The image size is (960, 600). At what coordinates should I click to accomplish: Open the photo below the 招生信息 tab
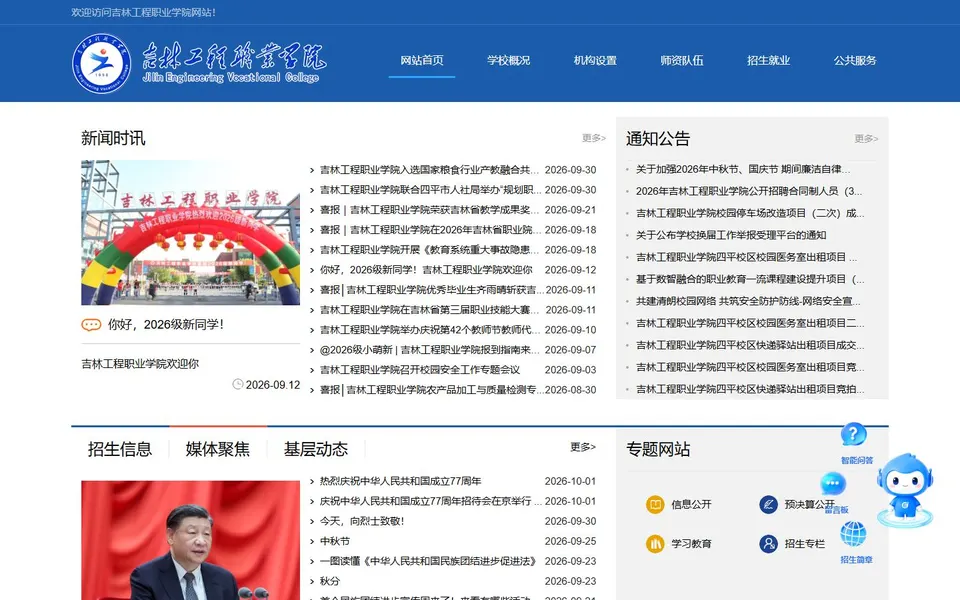(x=190, y=540)
